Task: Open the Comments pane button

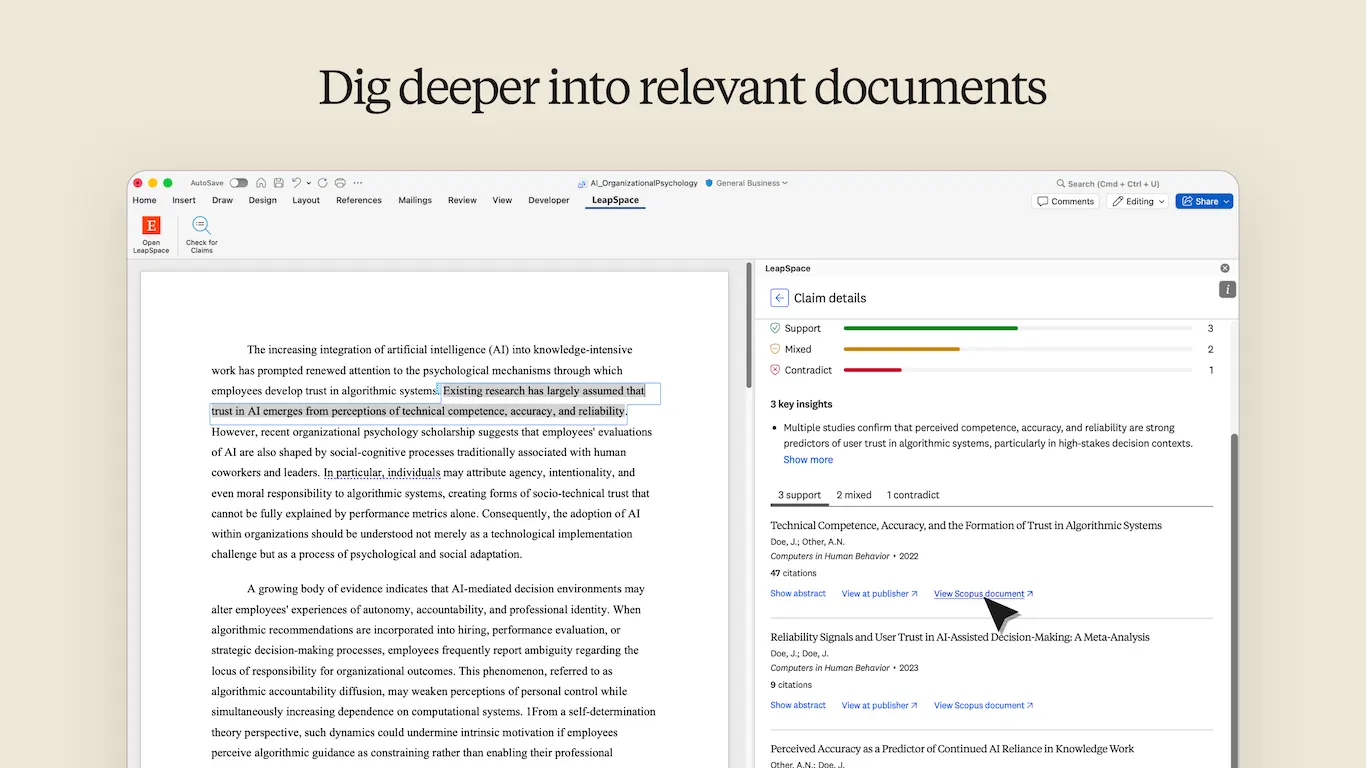Action: coord(1064,201)
